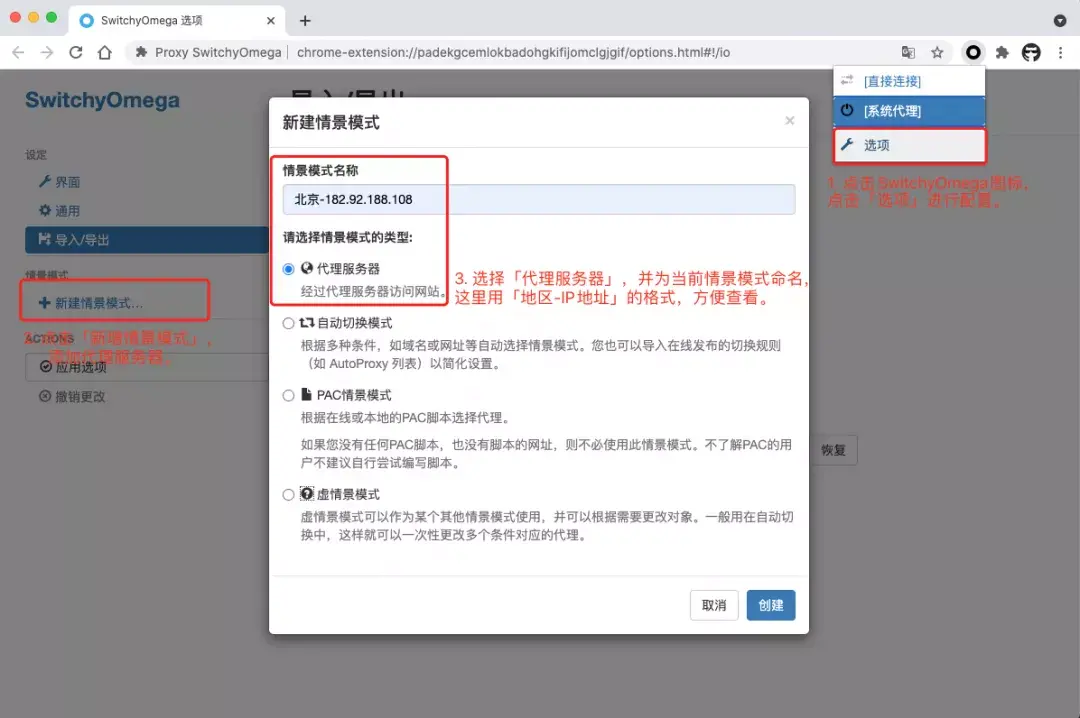Go to the browser home page

(105, 52)
